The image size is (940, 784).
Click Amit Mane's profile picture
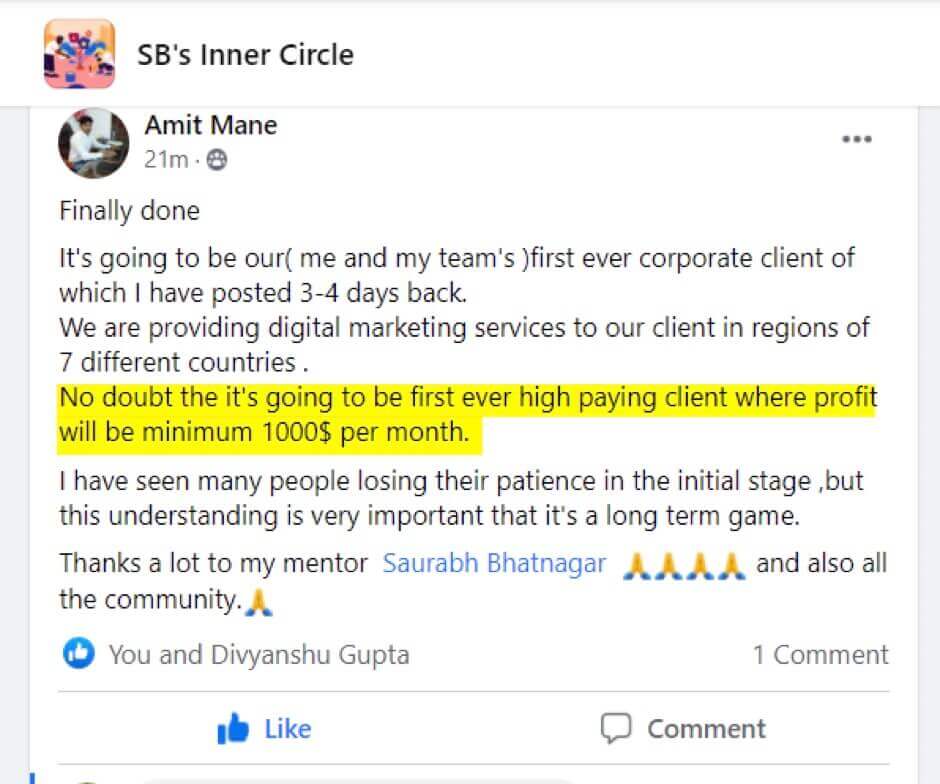pos(93,143)
